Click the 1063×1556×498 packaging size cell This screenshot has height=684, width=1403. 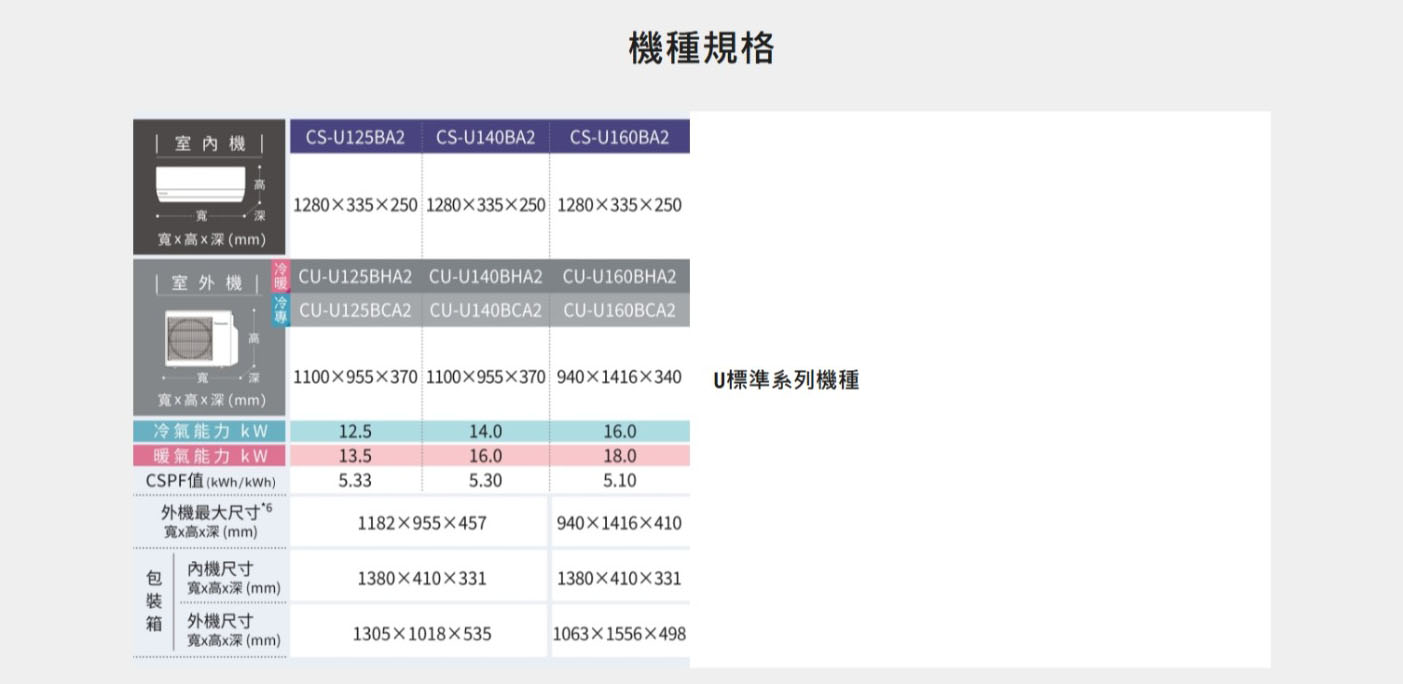619,634
